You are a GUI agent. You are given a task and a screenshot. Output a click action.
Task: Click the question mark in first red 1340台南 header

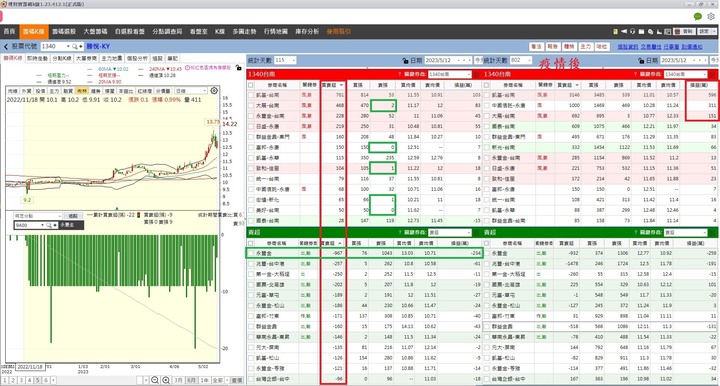[400, 74]
